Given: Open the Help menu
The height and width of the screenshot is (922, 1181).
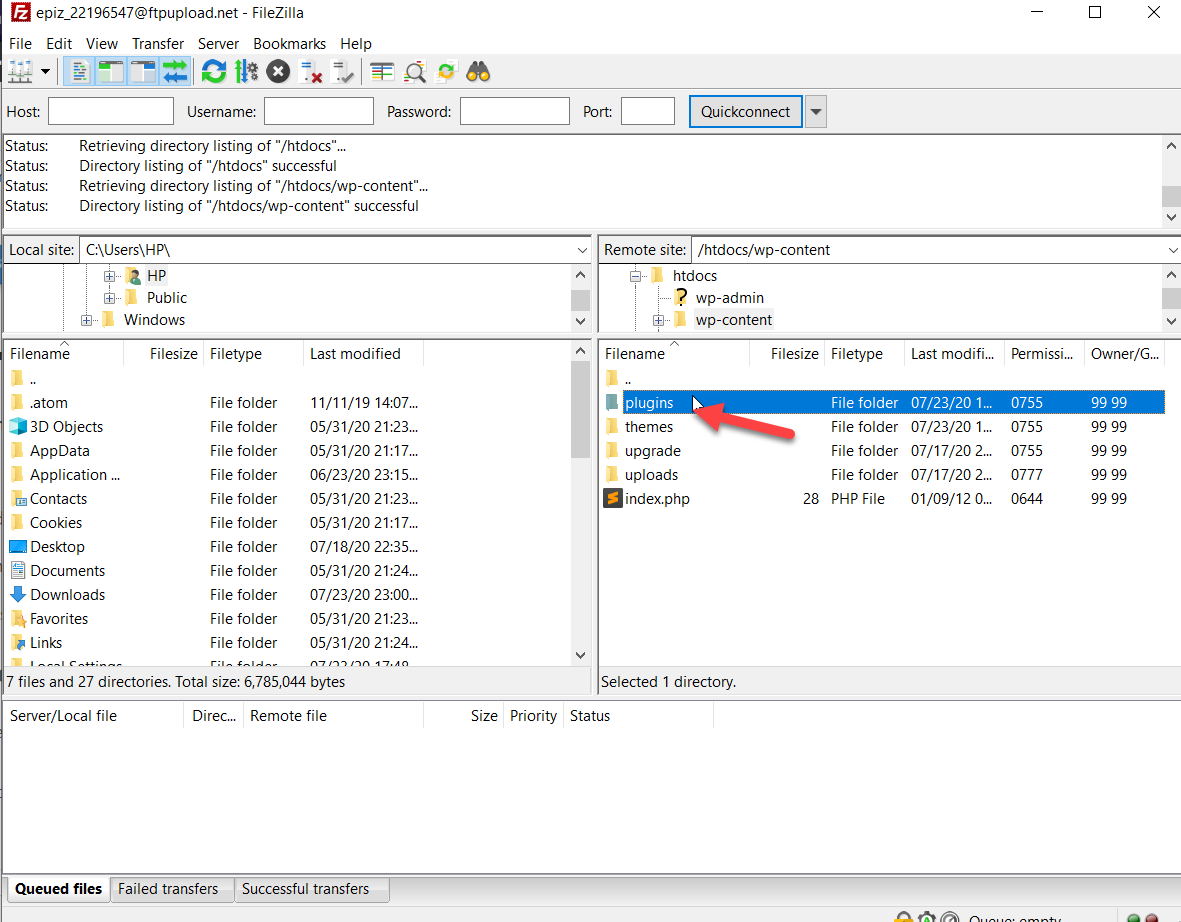Looking at the screenshot, I should click(x=356, y=44).
